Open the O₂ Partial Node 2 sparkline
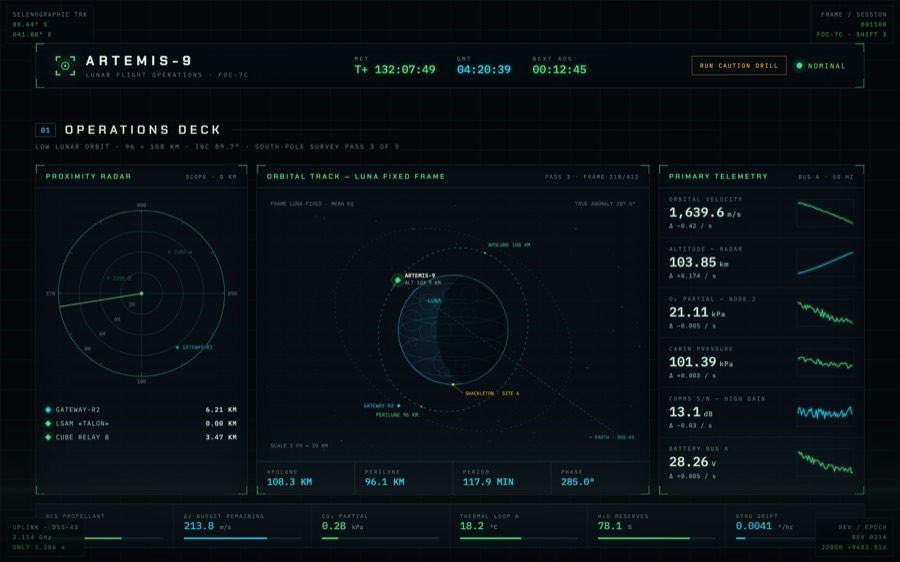This screenshot has width=900, height=562. click(825, 312)
